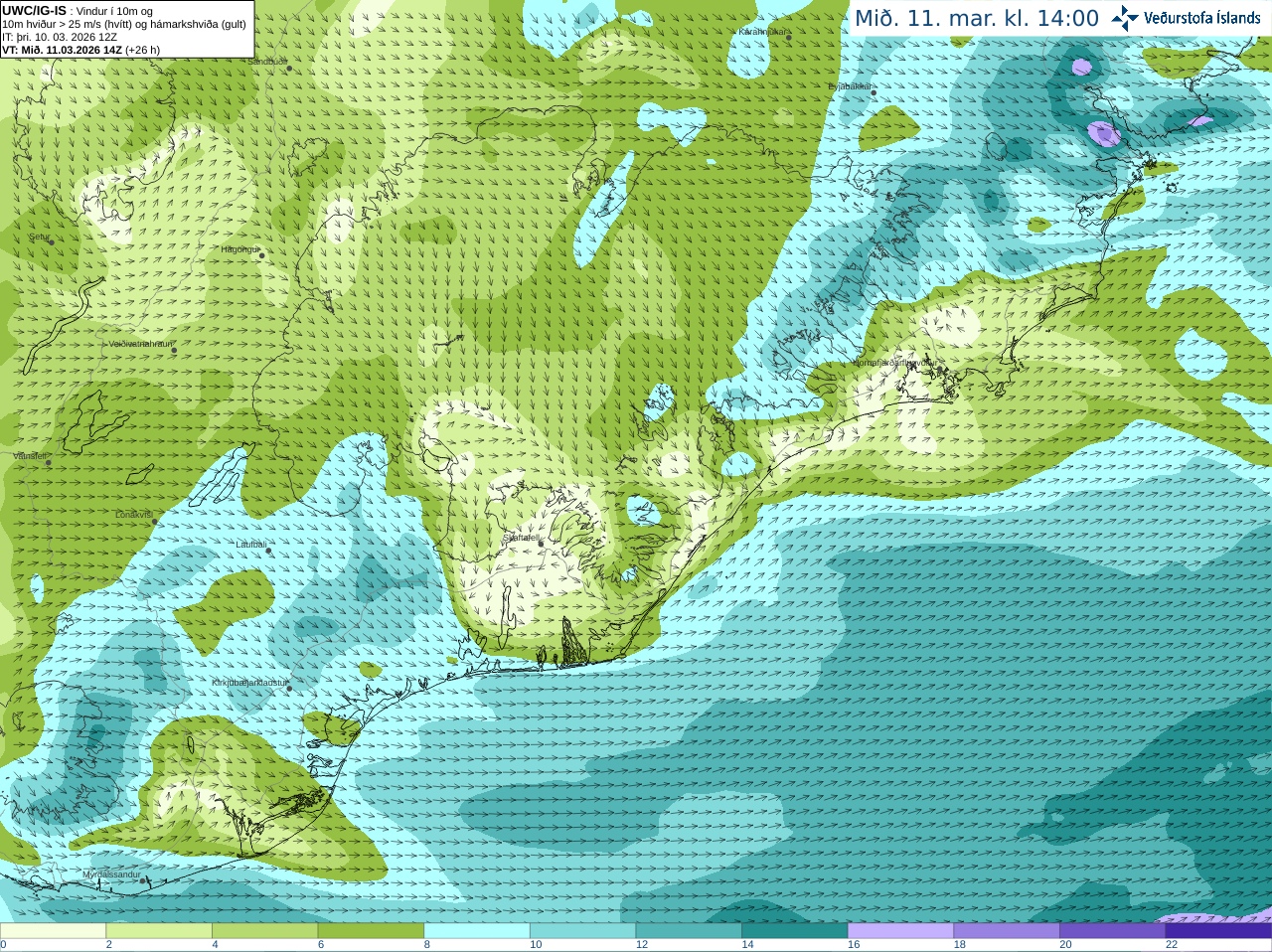Click the 2–4 m/s legend swatch
This screenshot has width=1272, height=952.
coord(159,931)
